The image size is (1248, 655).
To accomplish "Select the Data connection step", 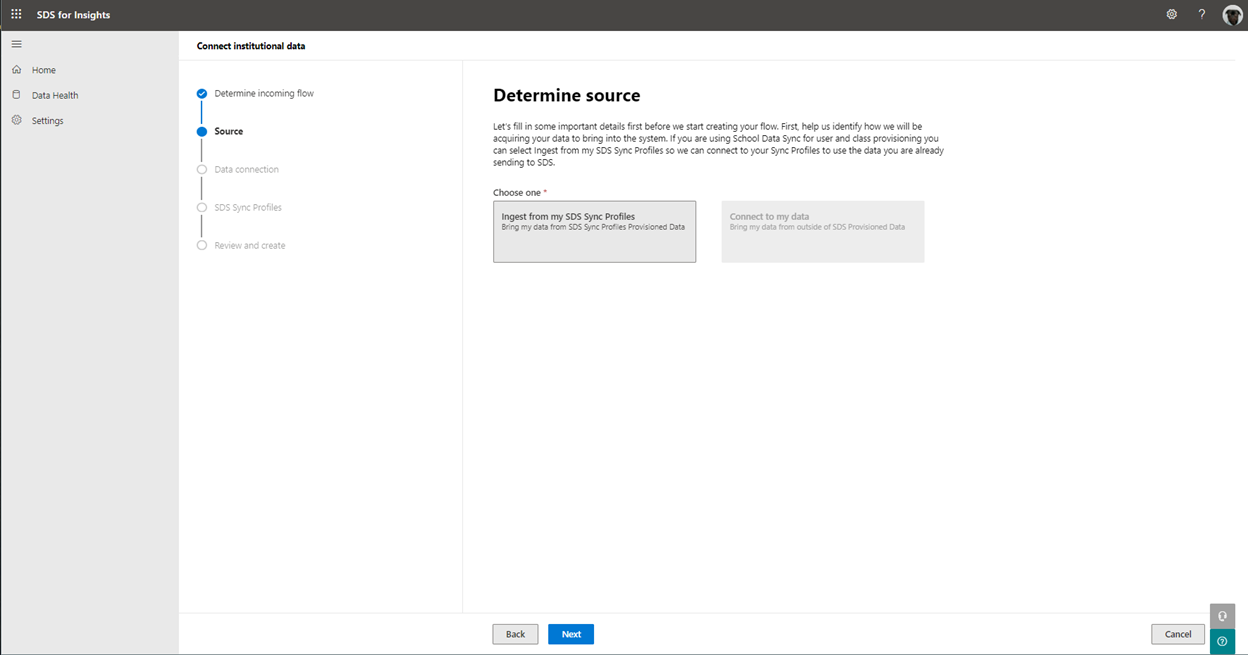I will coord(246,169).
